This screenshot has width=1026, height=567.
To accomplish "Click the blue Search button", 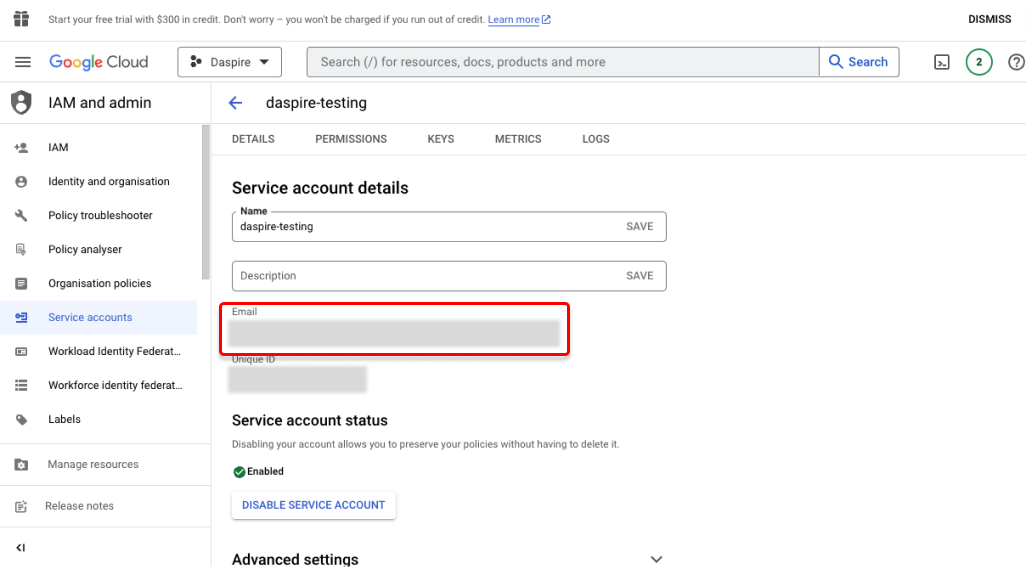I will click(859, 62).
